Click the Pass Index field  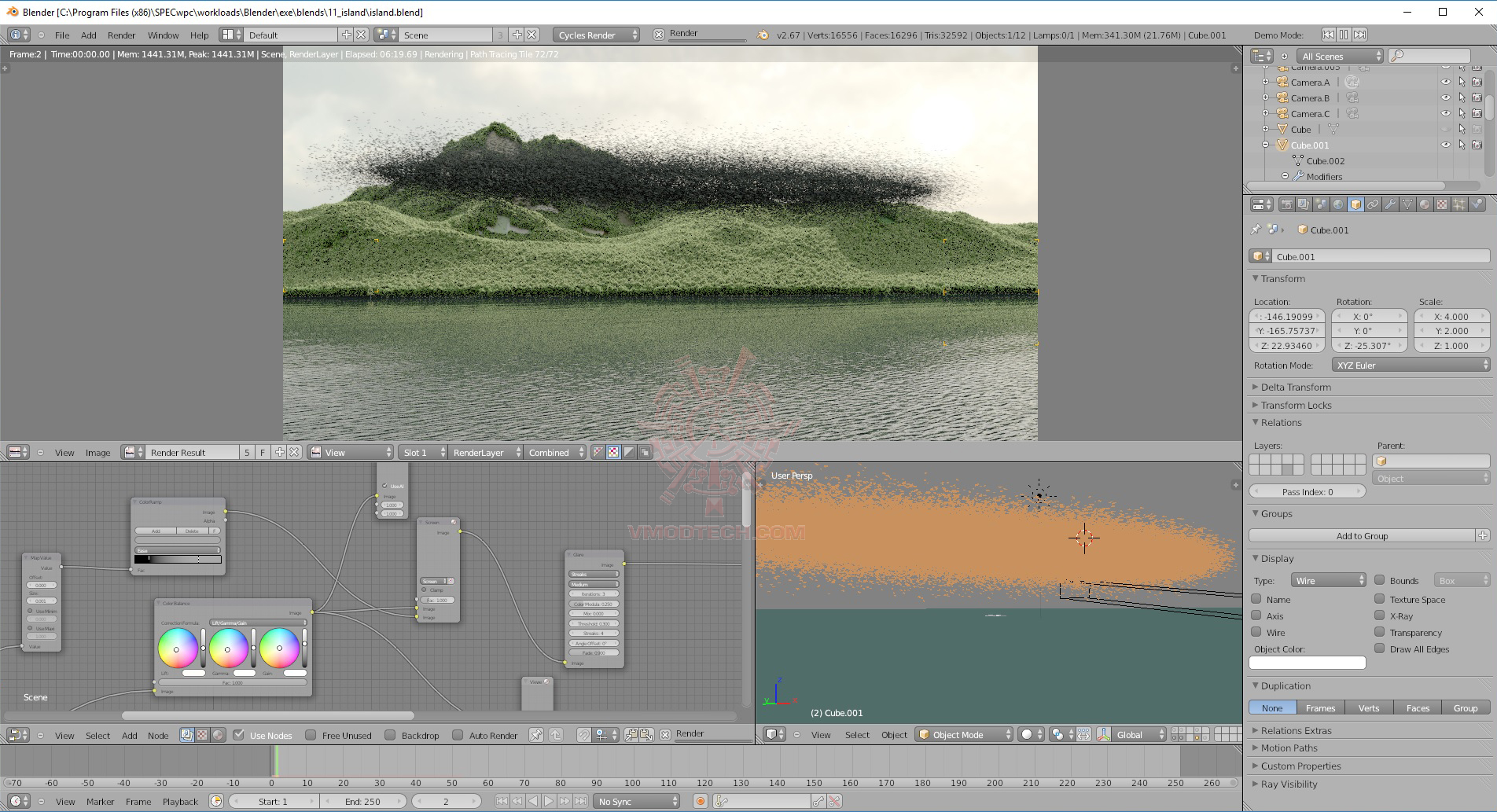[x=1308, y=491]
